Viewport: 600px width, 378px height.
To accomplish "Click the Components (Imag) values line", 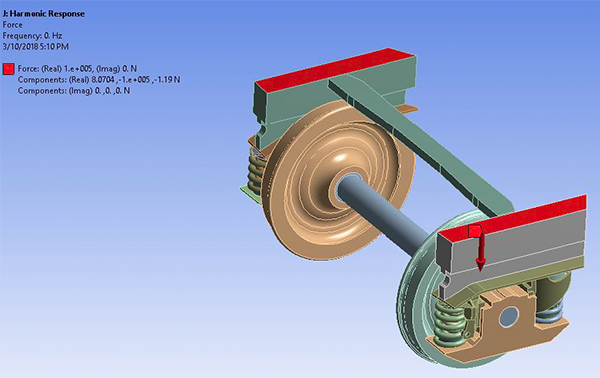I will (74, 91).
